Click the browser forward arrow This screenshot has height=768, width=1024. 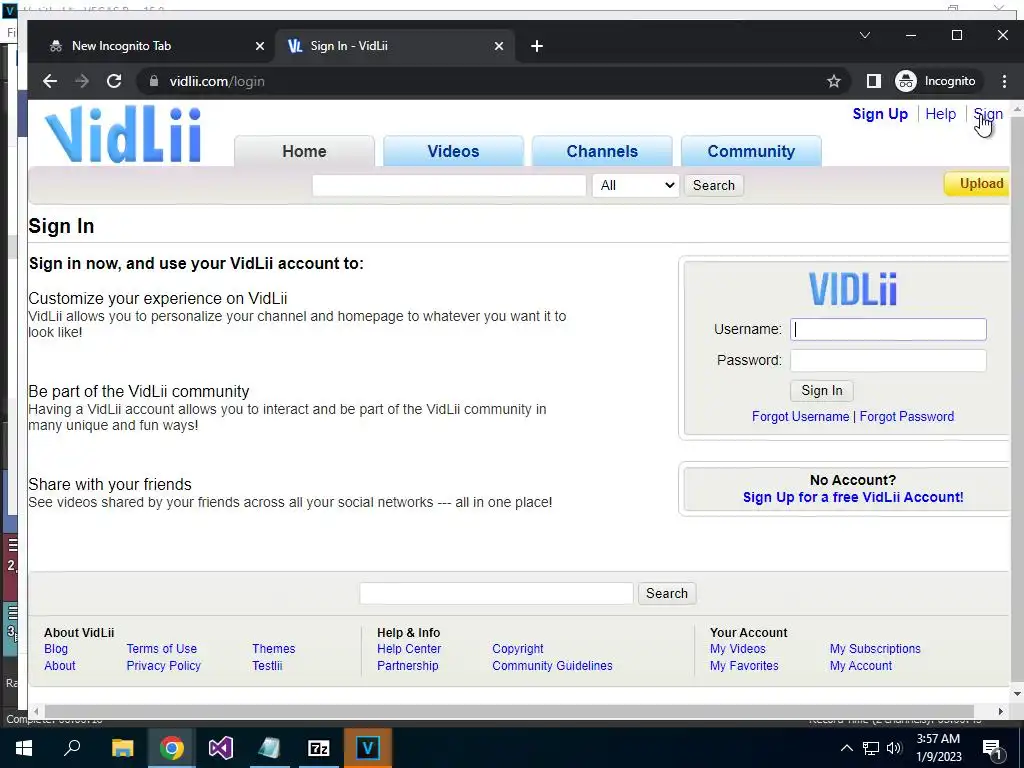(x=82, y=81)
